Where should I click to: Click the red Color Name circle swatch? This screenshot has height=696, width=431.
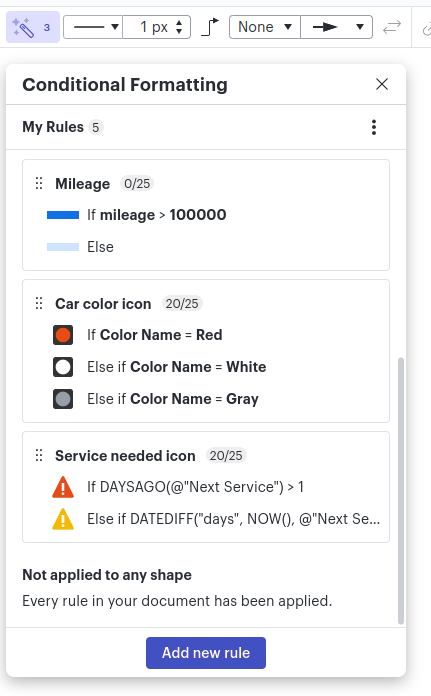click(x=63, y=335)
